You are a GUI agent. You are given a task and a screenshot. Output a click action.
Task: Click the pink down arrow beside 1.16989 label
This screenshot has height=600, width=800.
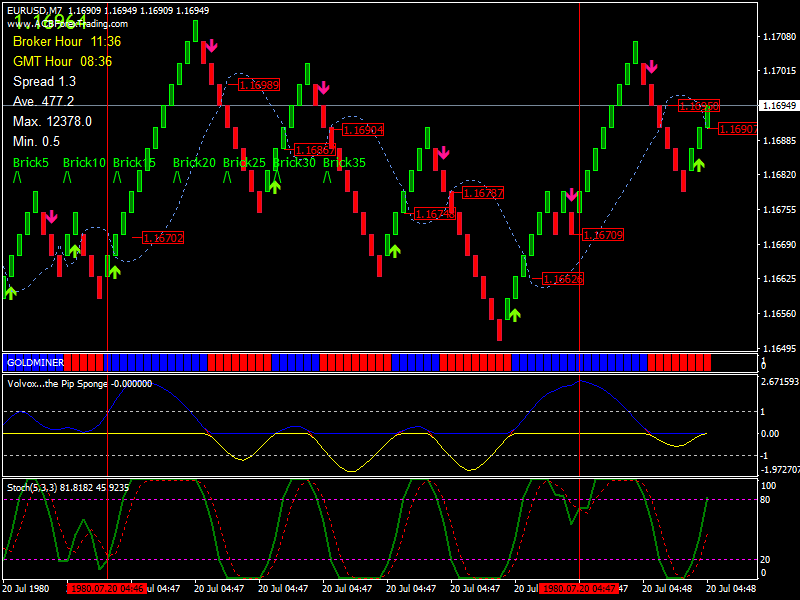click(x=210, y=47)
